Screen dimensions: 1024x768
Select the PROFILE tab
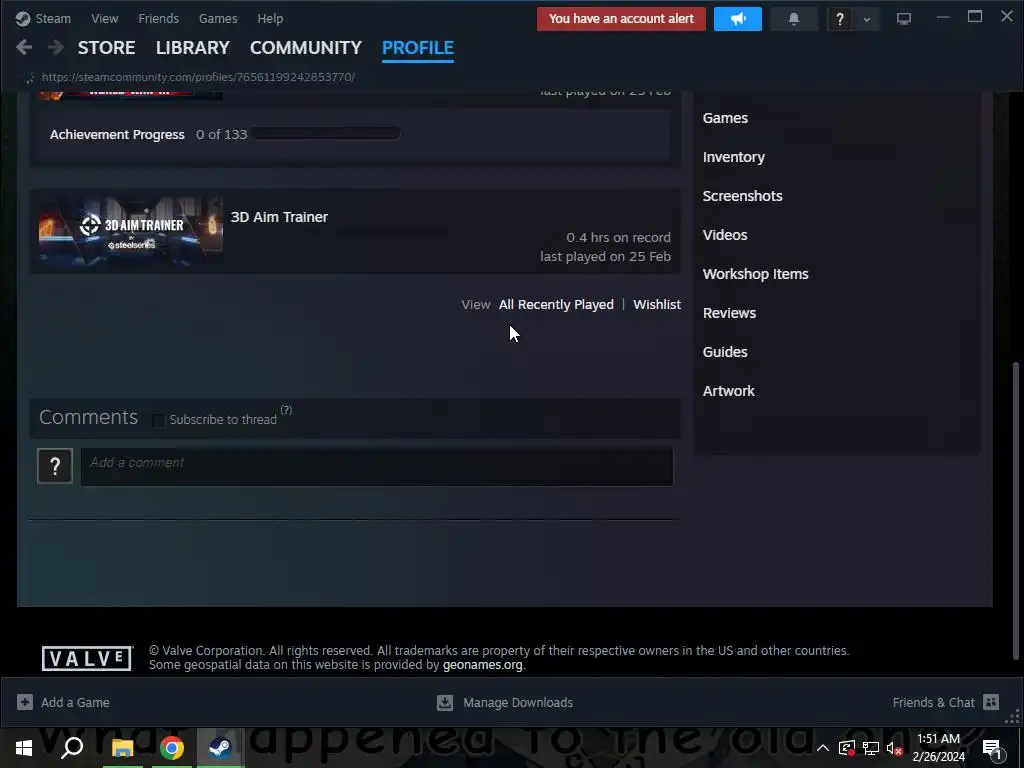(x=418, y=48)
